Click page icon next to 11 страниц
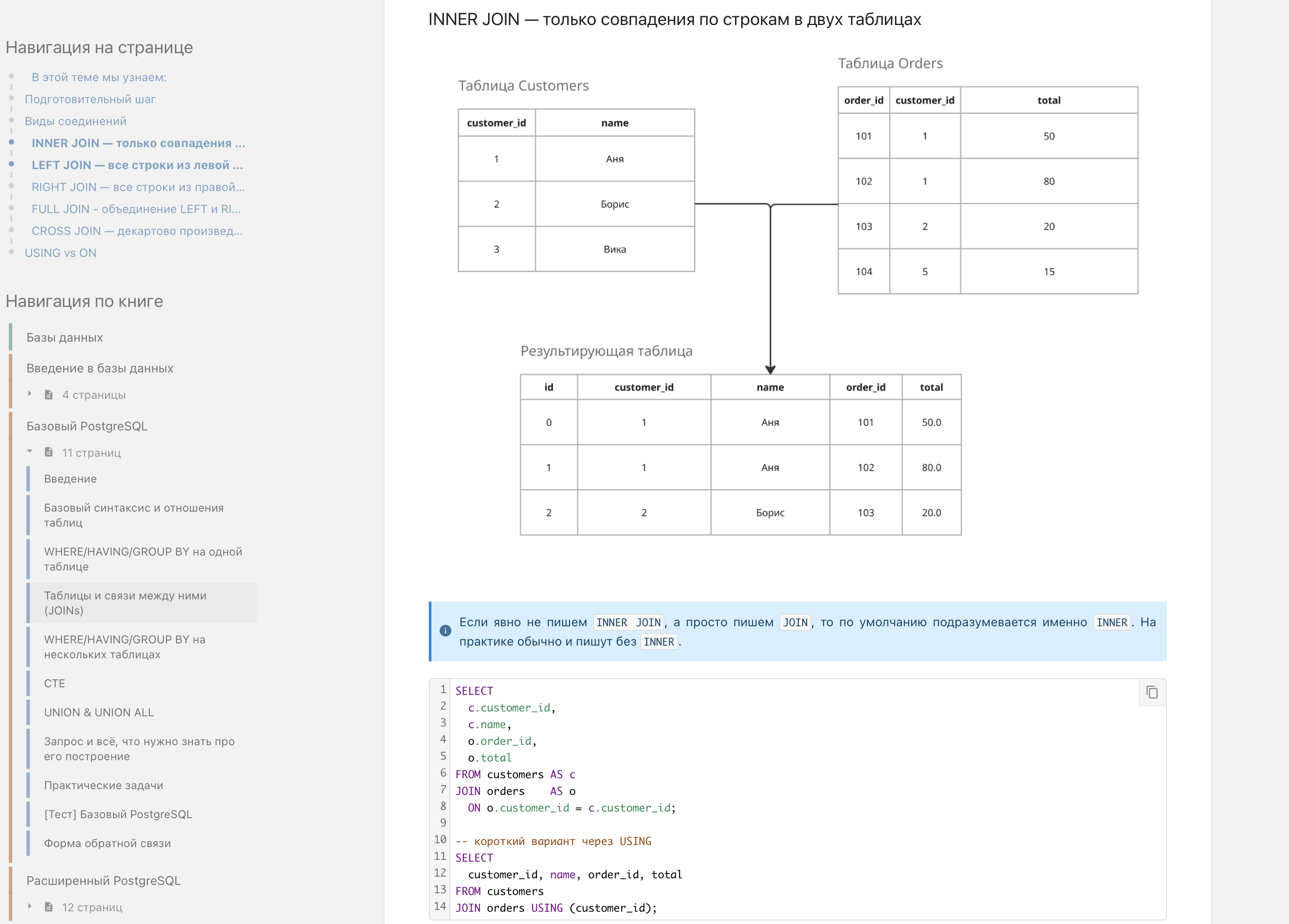Viewport: 1289px width, 924px height. 49,452
